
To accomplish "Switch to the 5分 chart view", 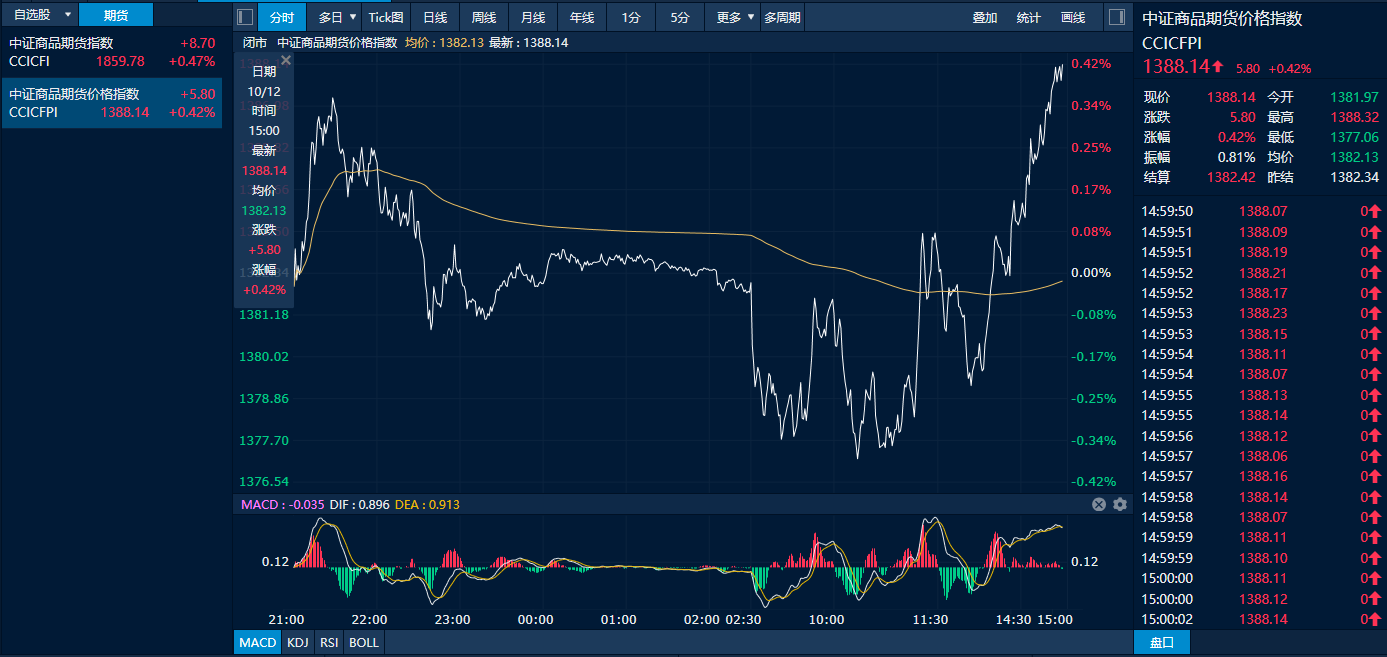I will [681, 17].
